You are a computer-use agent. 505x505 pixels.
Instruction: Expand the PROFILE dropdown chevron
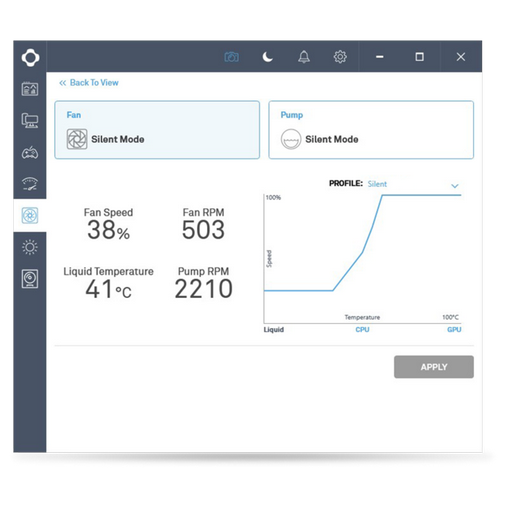click(455, 186)
